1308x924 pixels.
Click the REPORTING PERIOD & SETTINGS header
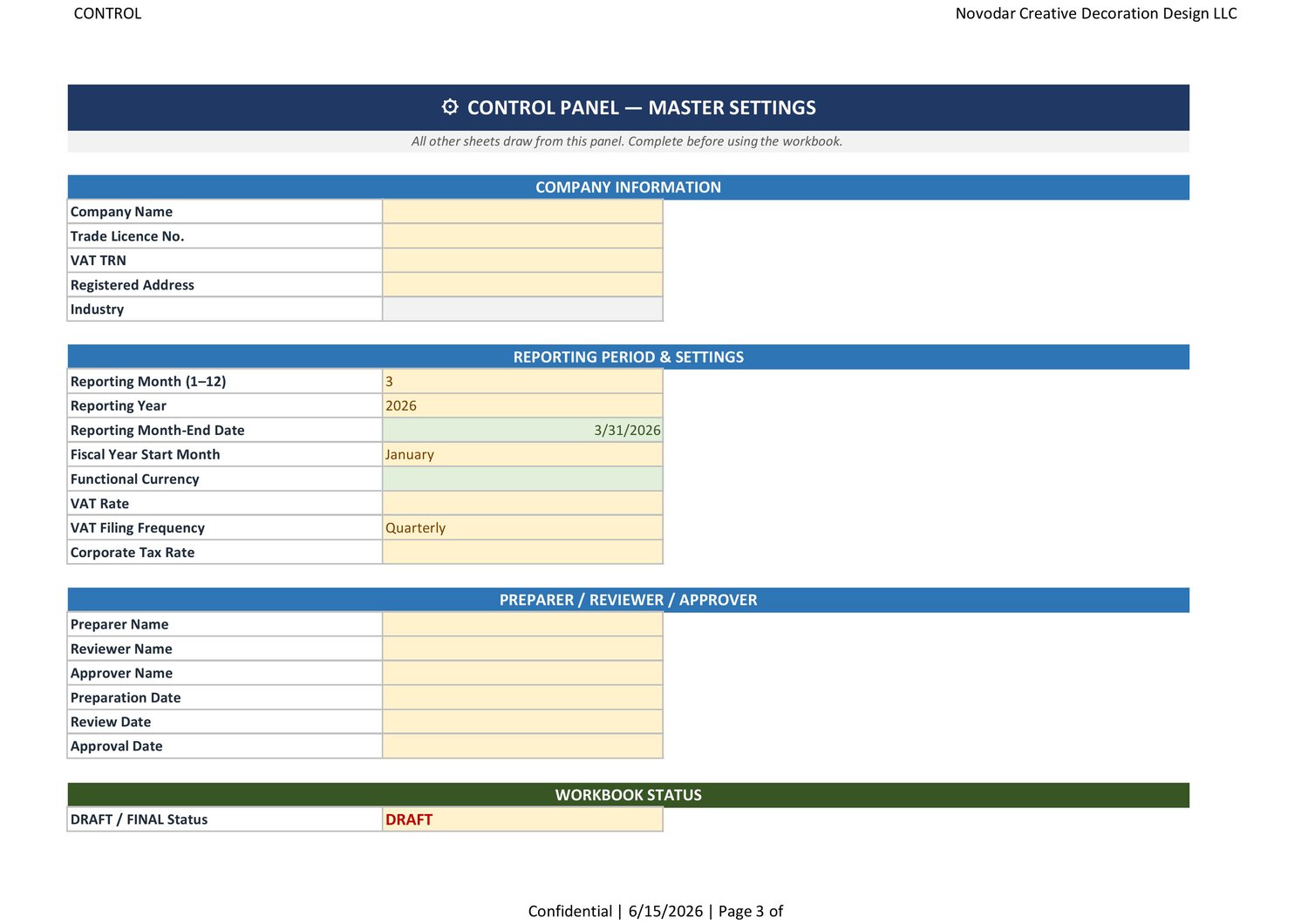point(628,357)
